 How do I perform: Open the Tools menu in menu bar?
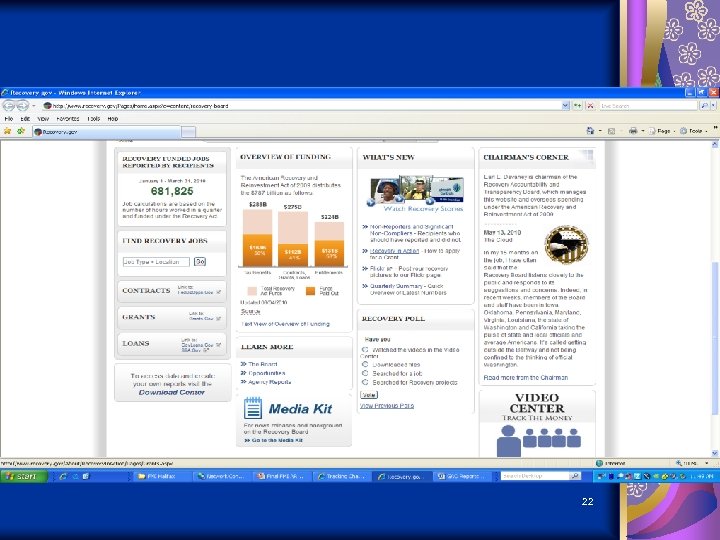tap(93, 118)
